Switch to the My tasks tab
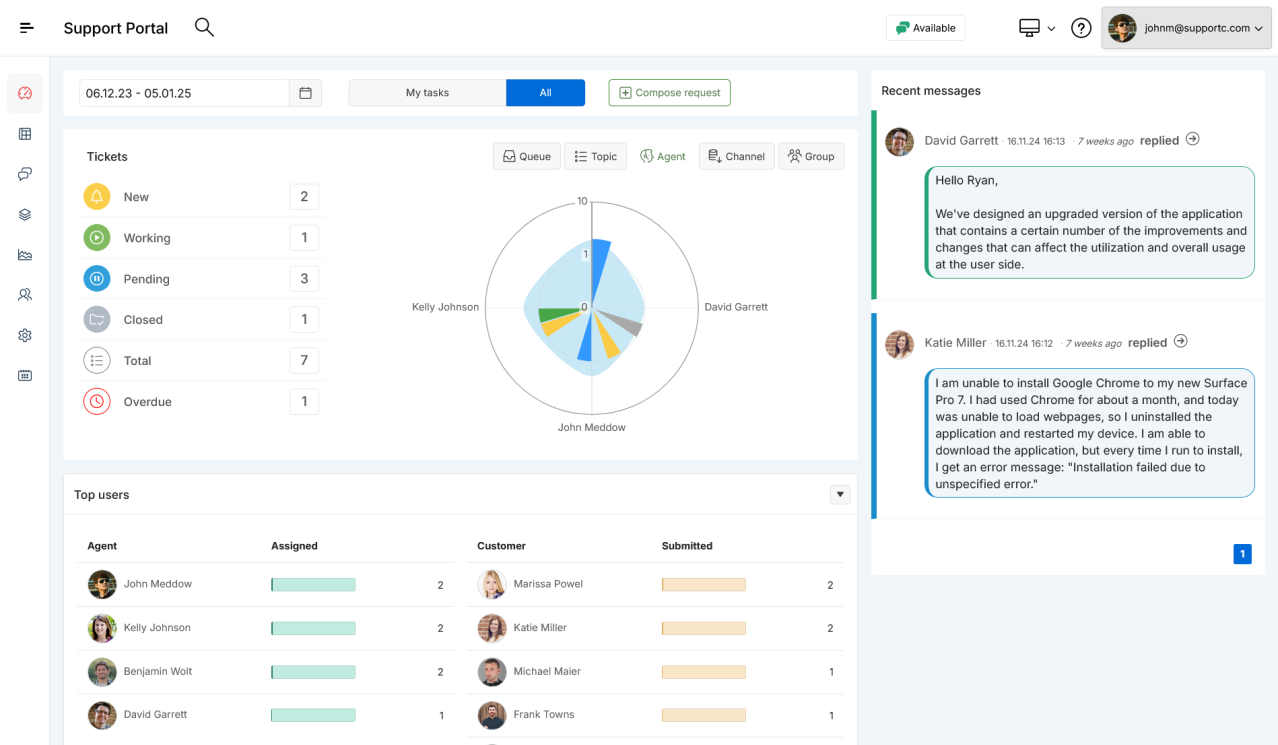 427,92
